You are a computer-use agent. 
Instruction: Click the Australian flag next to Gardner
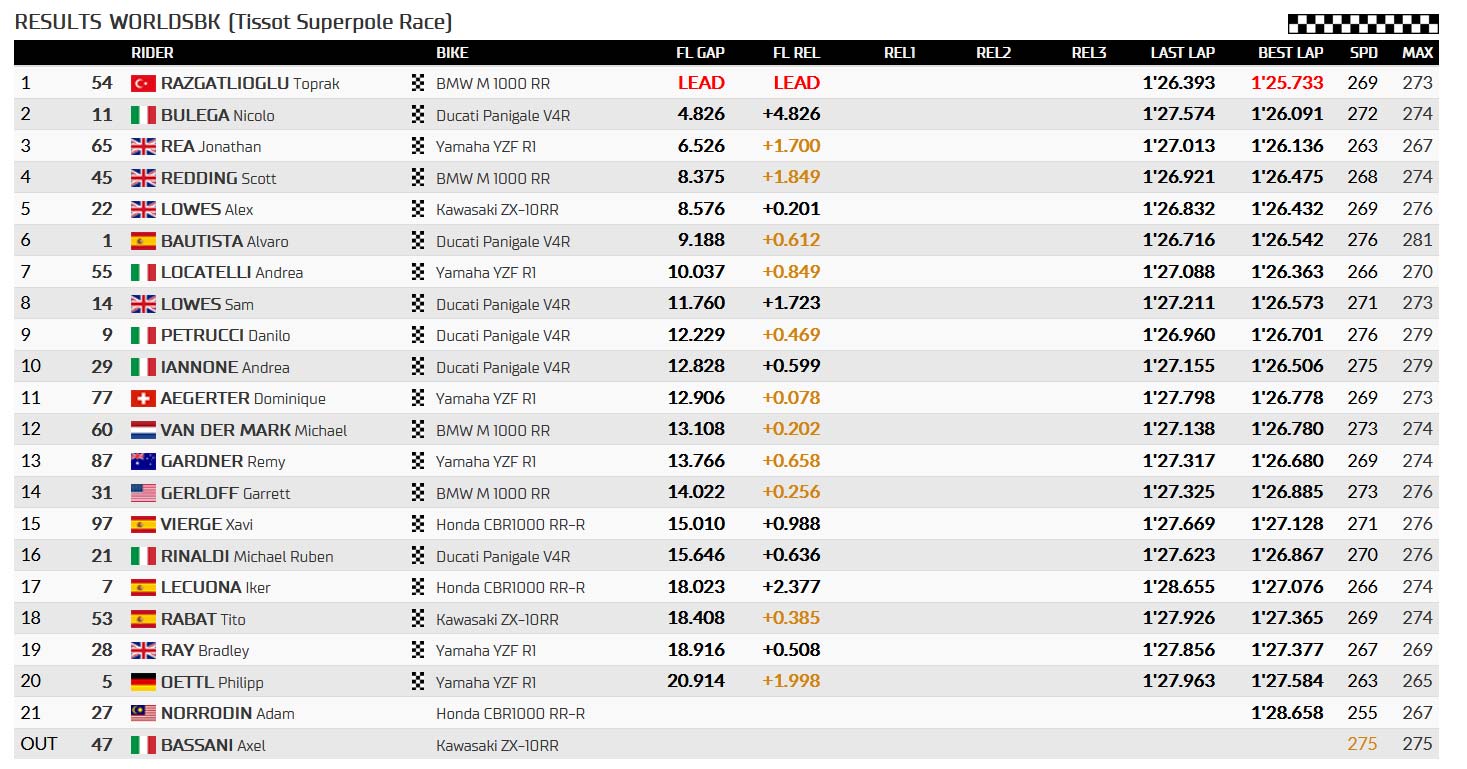[x=143, y=461]
